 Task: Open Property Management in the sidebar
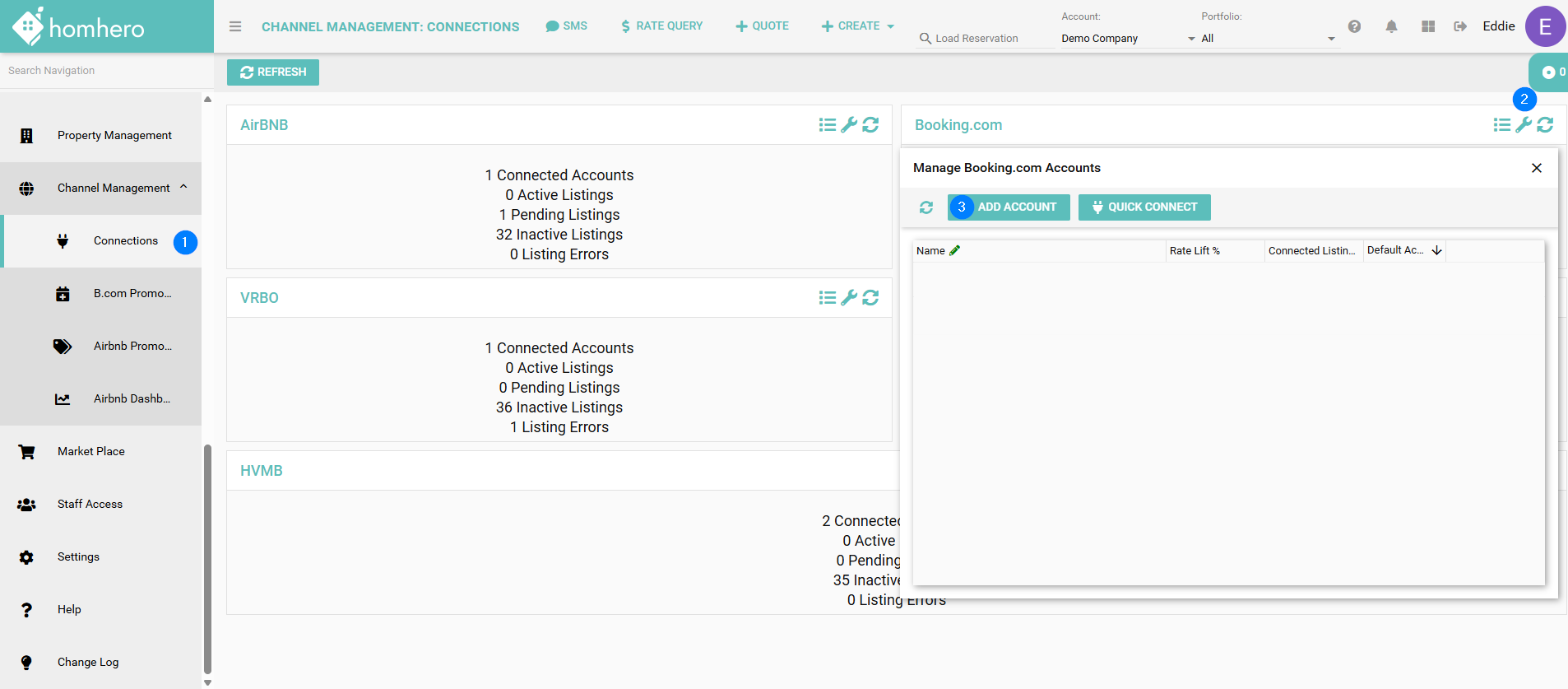(114, 135)
